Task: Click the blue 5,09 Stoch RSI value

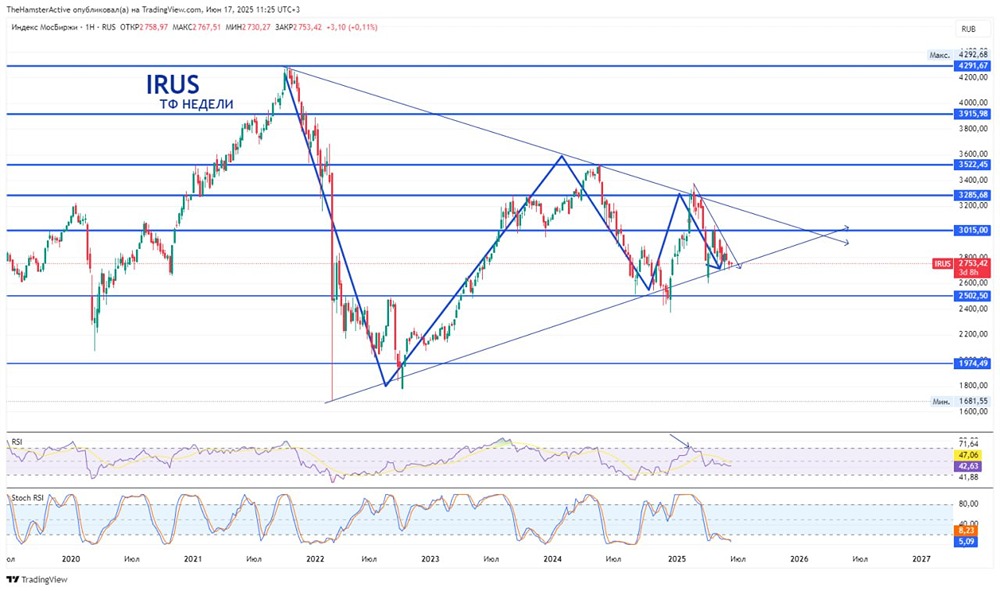Action: pos(966,541)
